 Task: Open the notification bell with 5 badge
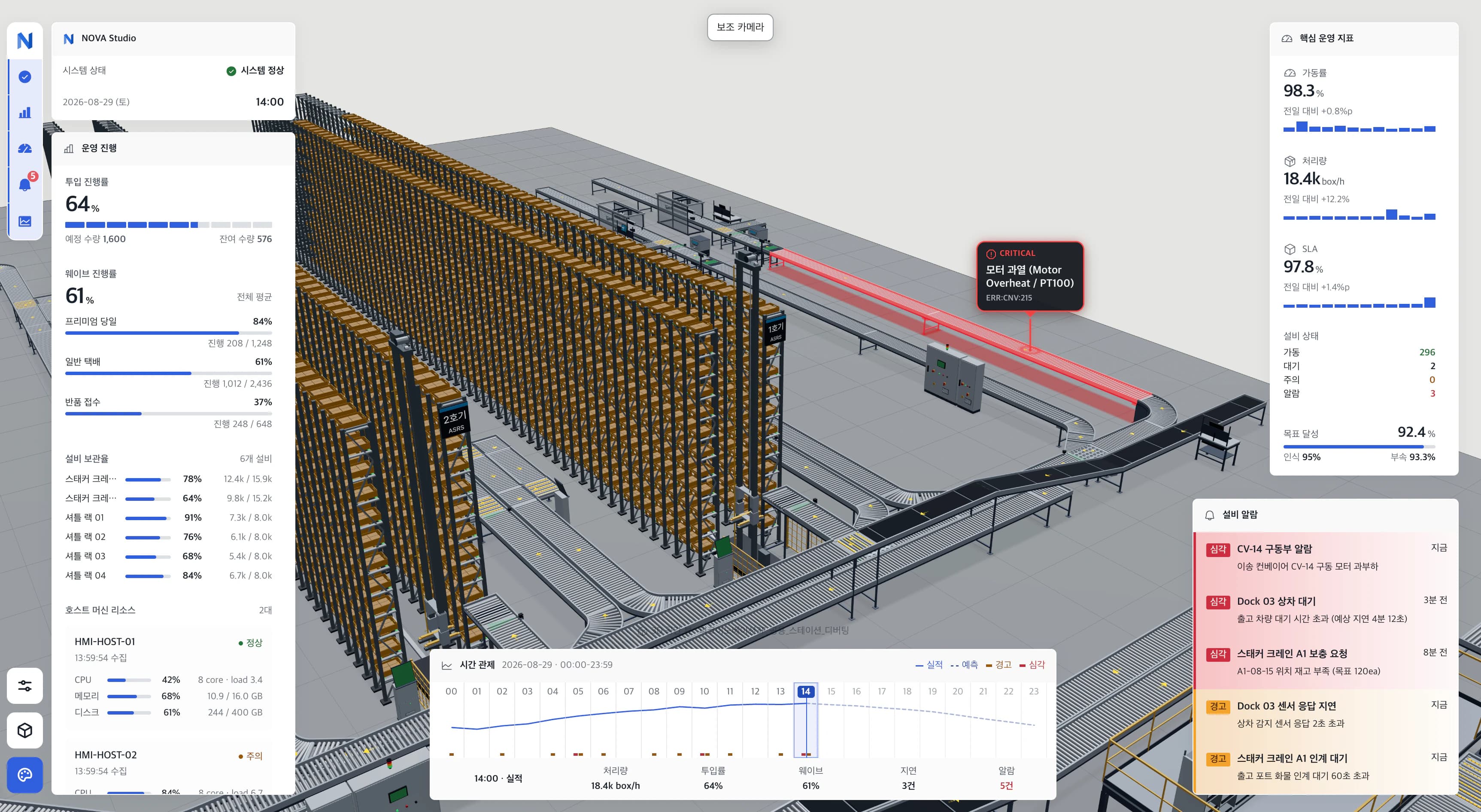[25, 185]
